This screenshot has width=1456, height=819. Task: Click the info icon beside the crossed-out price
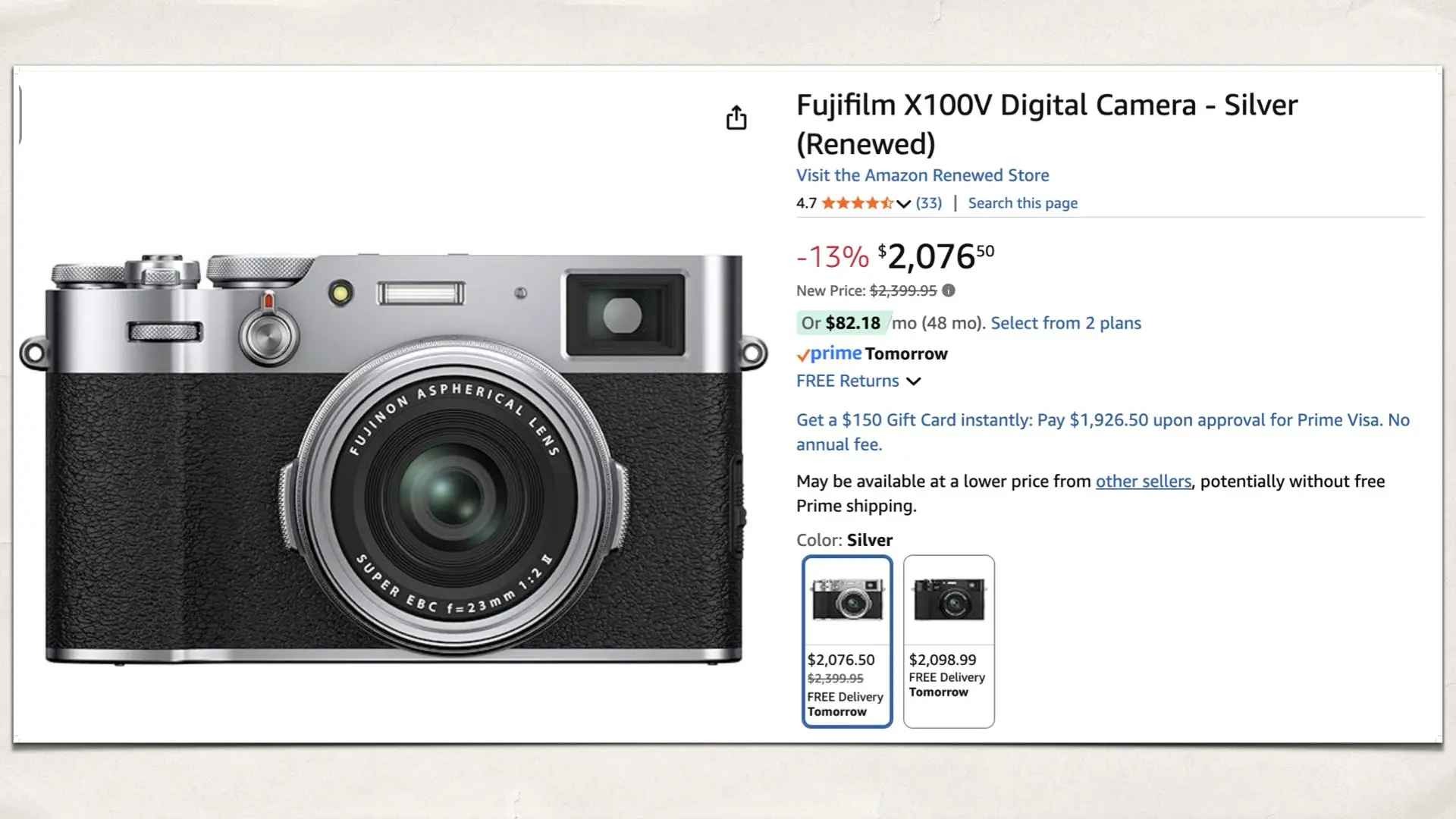pos(949,290)
